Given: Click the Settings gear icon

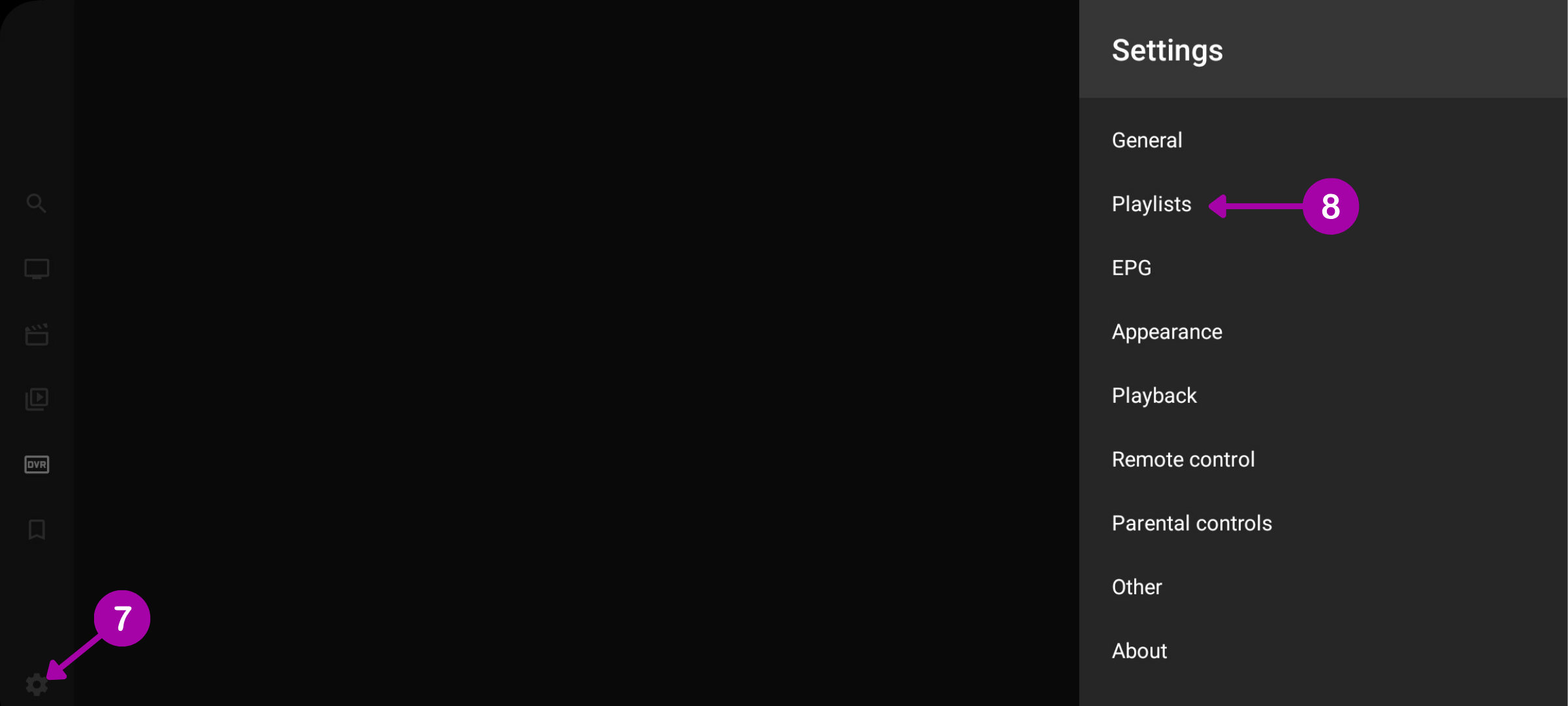Looking at the screenshot, I should 37,684.
